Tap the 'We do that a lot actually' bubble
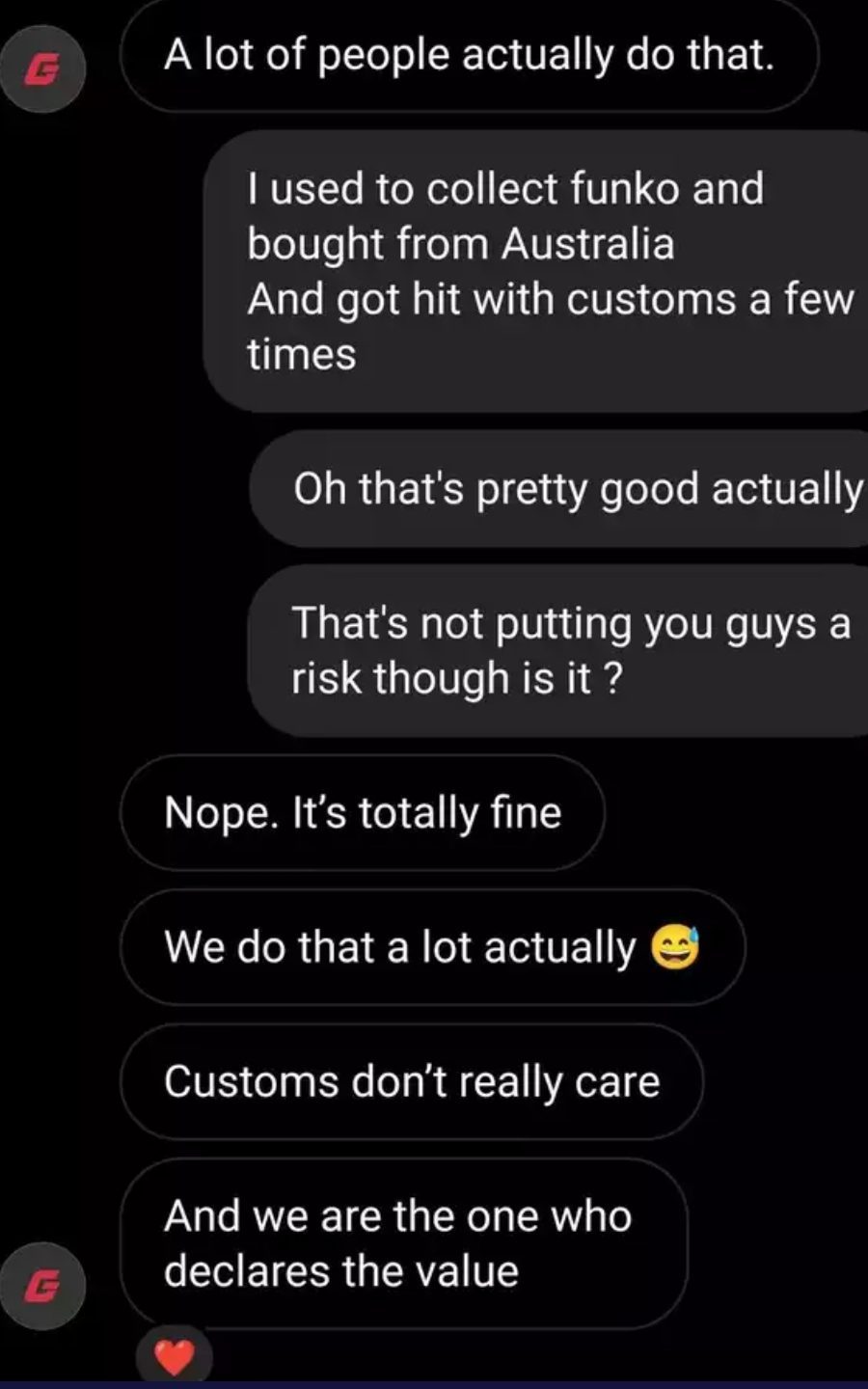 (433, 947)
